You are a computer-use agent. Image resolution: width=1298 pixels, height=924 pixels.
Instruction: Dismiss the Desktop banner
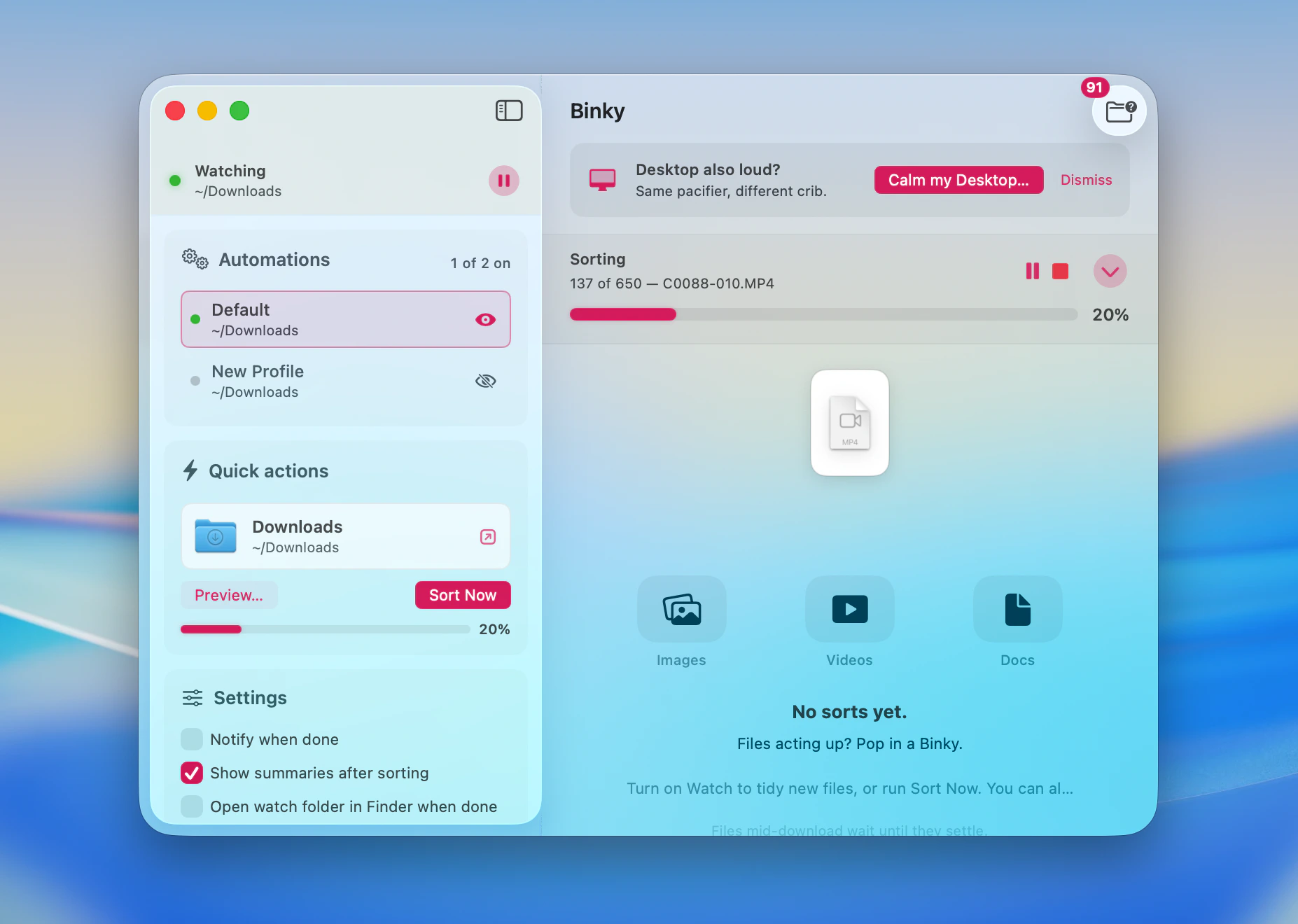1086,180
